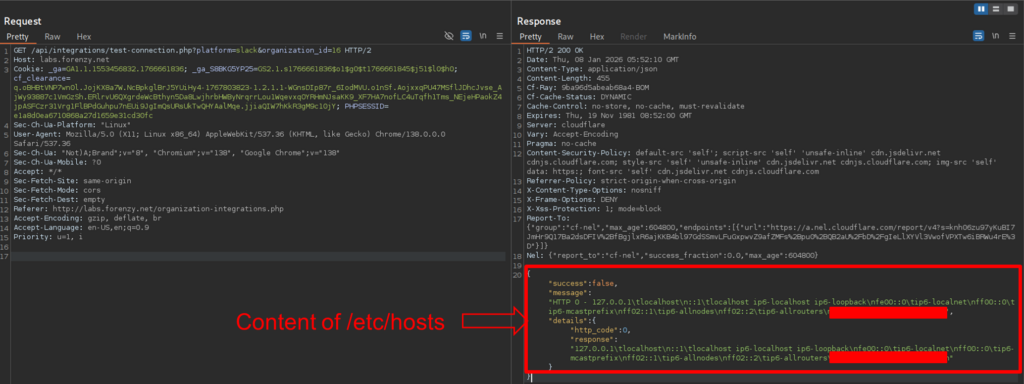1024x384 pixels.
Task: Click the X-Xss-Protection header
Action: coord(594,208)
